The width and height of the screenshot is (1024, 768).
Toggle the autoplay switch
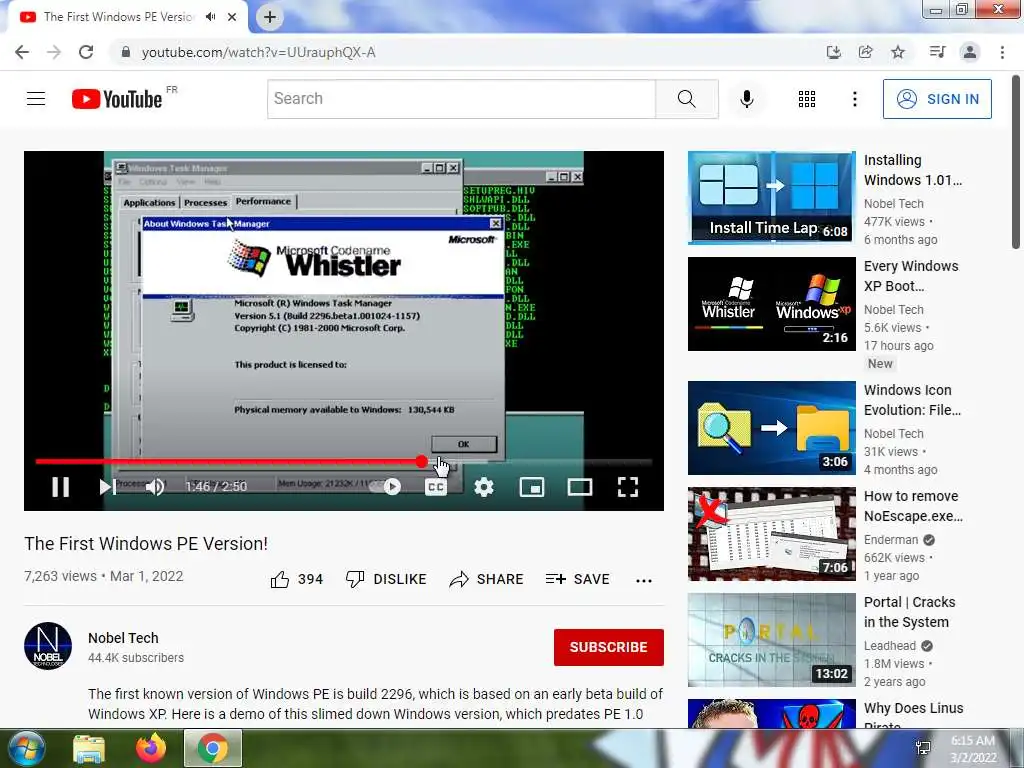pyautogui.click(x=387, y=487)
